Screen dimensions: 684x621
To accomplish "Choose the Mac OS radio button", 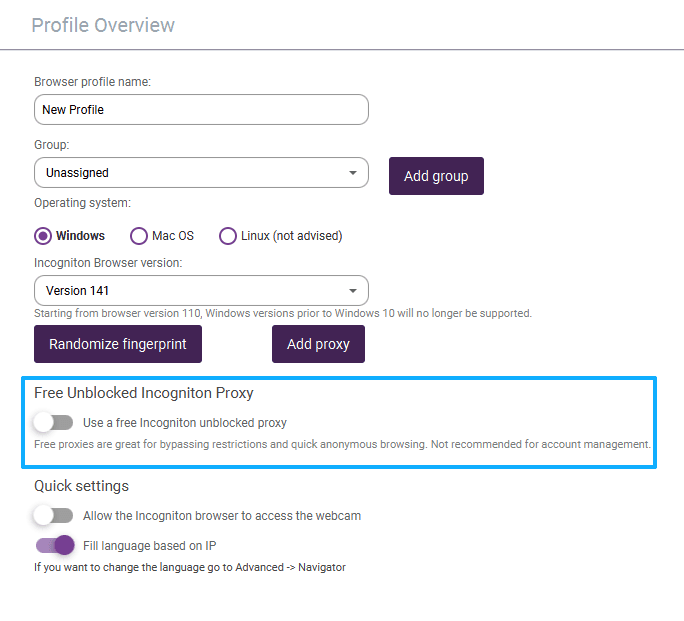I will (139, 236).
